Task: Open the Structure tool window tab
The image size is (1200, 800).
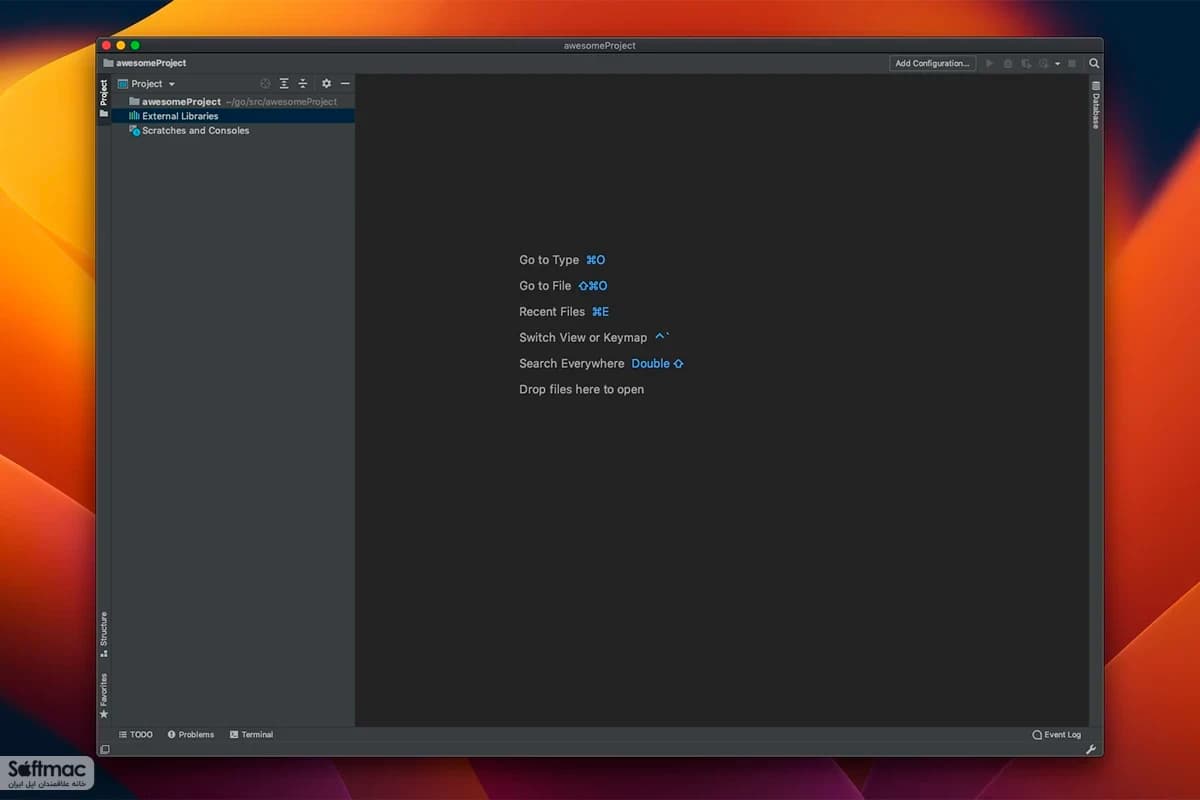Action: [x=103, y=635]
